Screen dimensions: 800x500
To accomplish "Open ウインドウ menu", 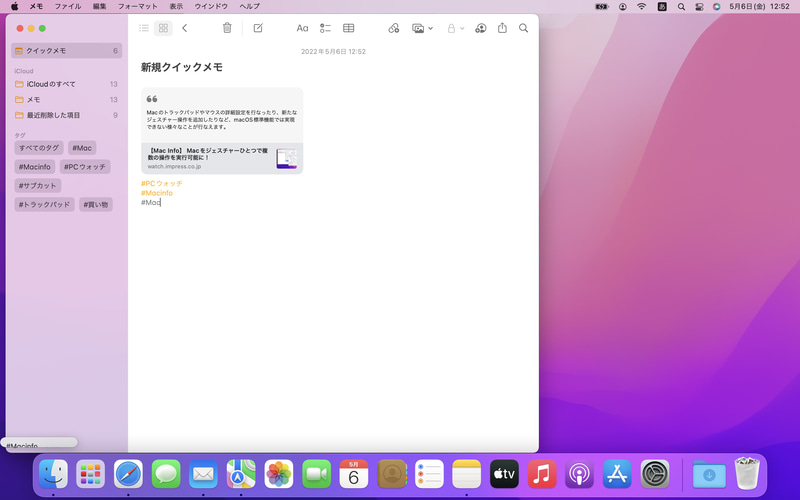I will pos(211,6).
